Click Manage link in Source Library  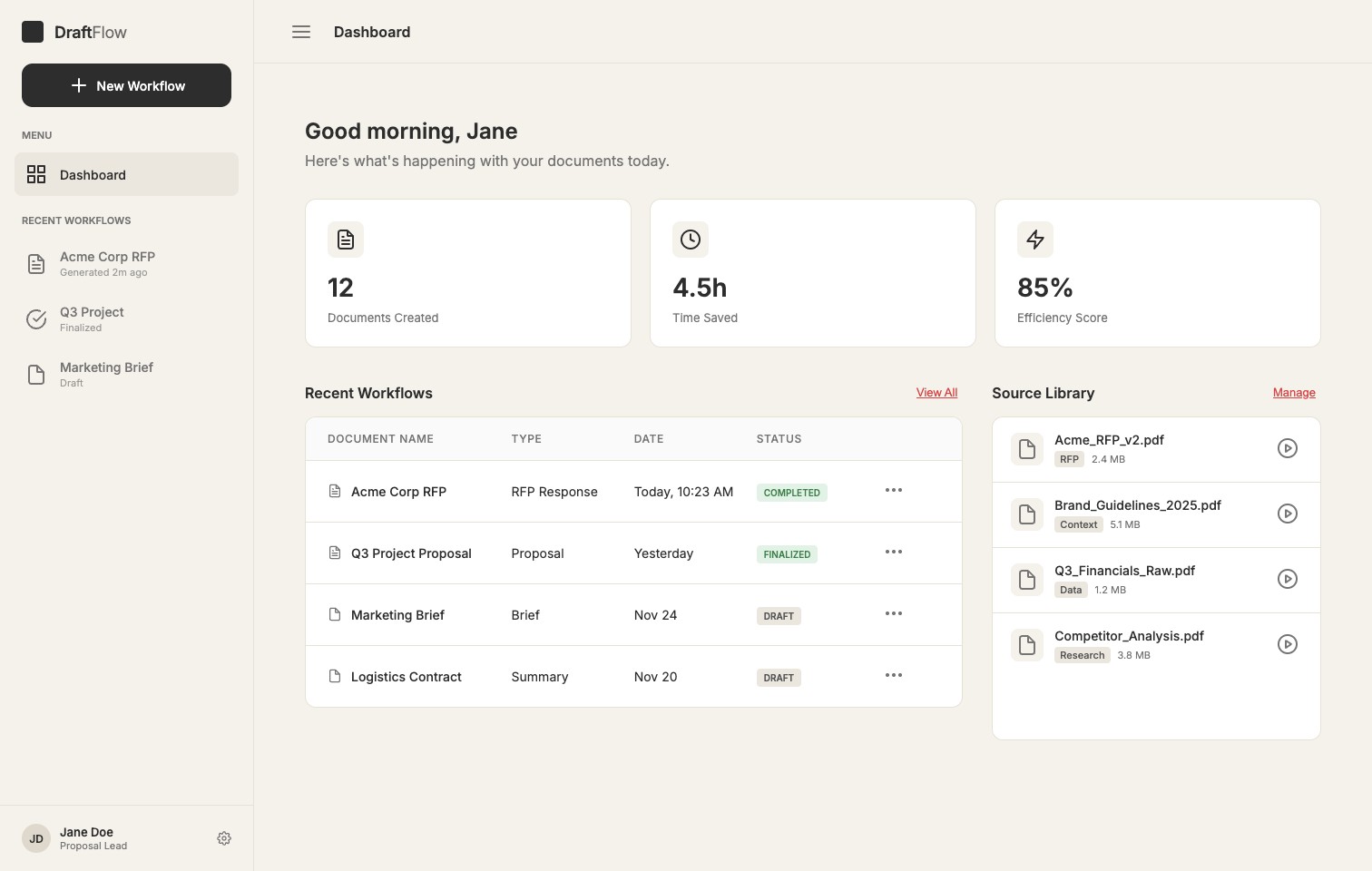(x=1293, y=393)
